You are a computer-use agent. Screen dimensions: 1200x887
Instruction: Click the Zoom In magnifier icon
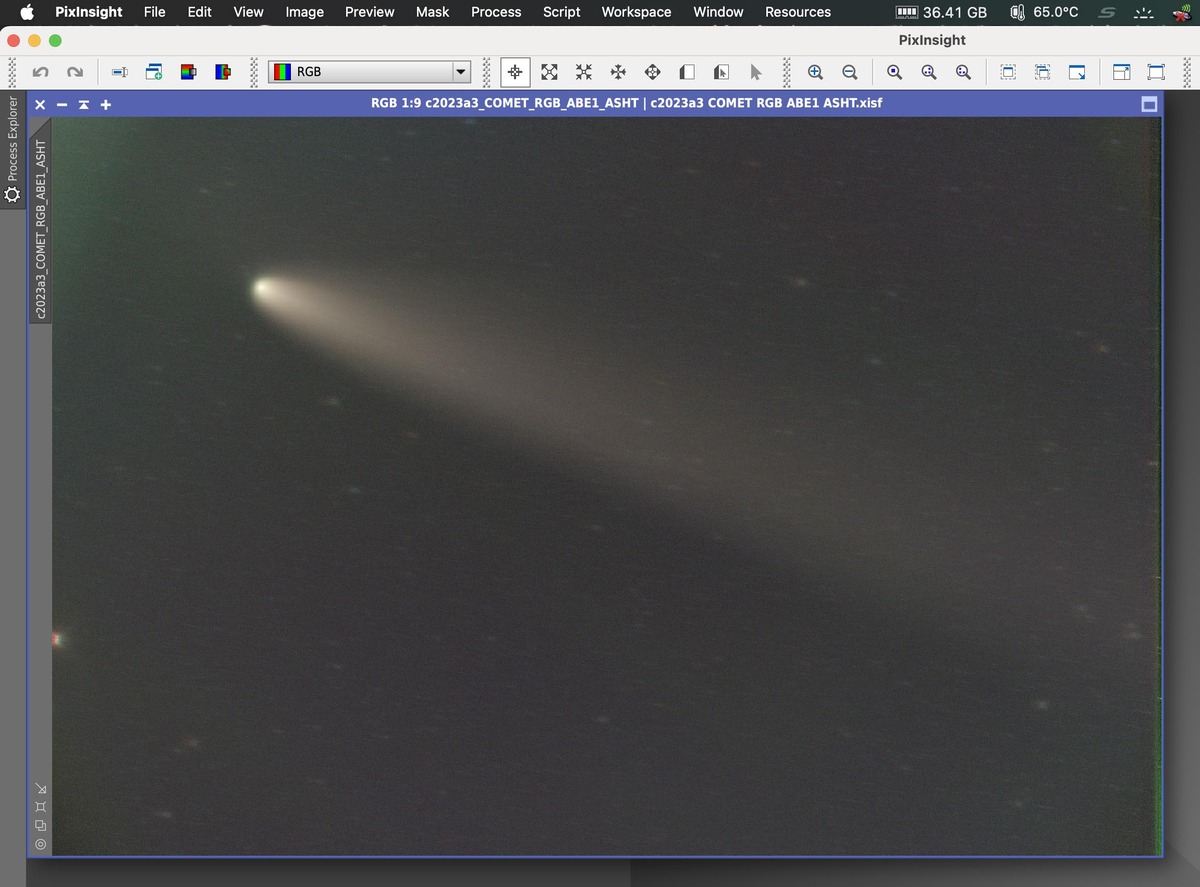815,72
